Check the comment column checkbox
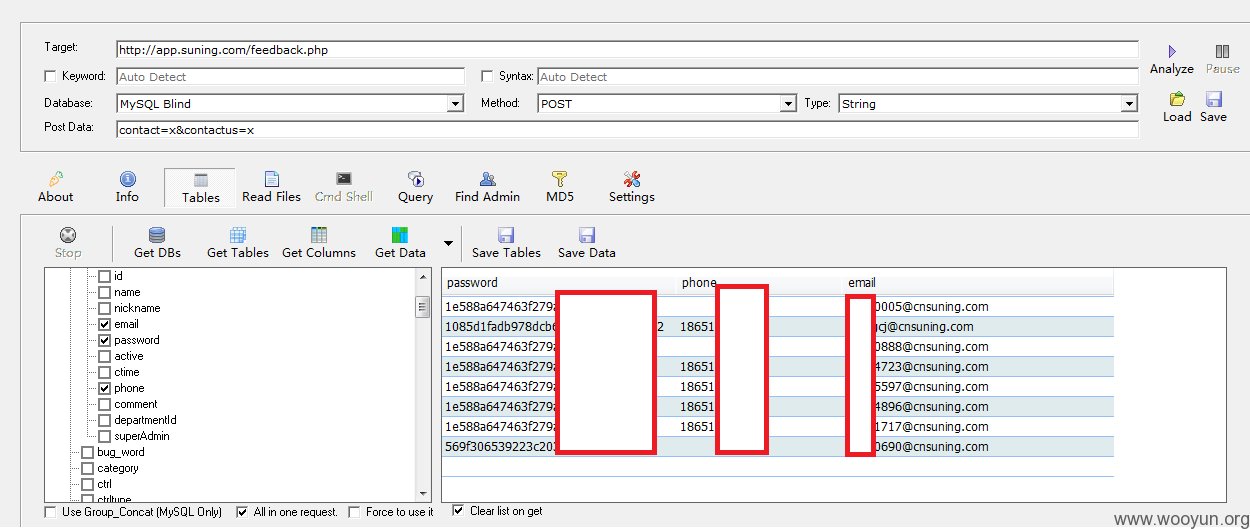1250x529 pixels. pyautogui.click(x=104, y=404)
